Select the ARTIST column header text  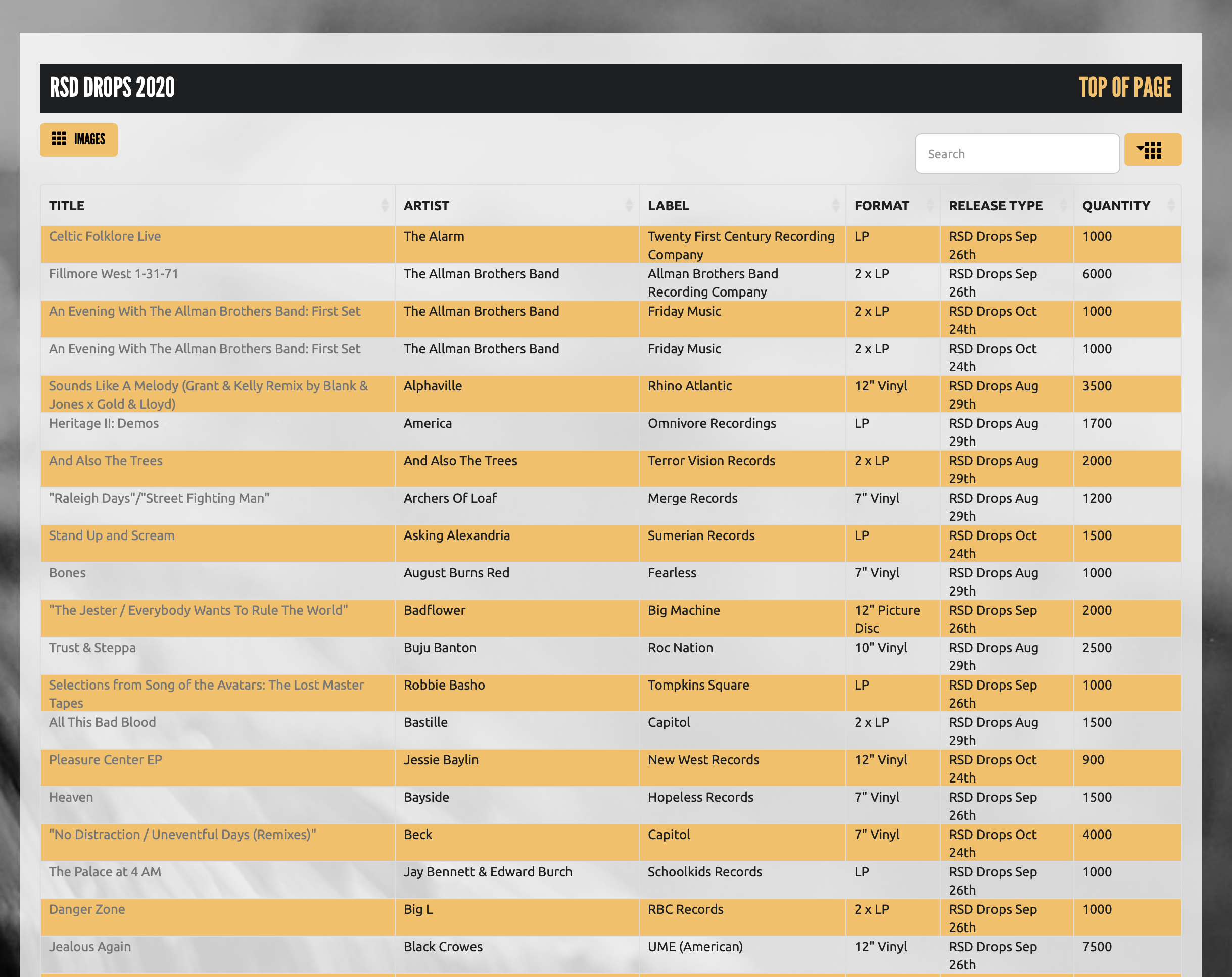(427, 206)
